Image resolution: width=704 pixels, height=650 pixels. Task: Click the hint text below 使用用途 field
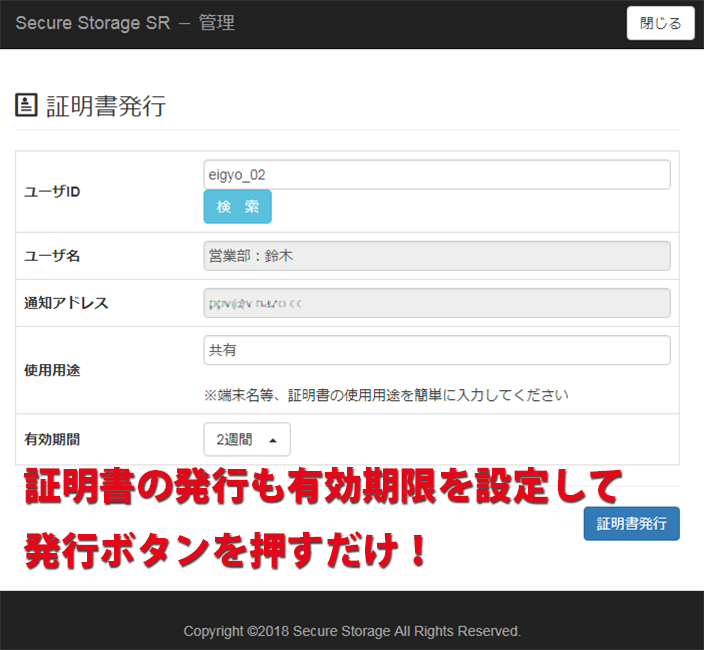(x=386, y=395)
